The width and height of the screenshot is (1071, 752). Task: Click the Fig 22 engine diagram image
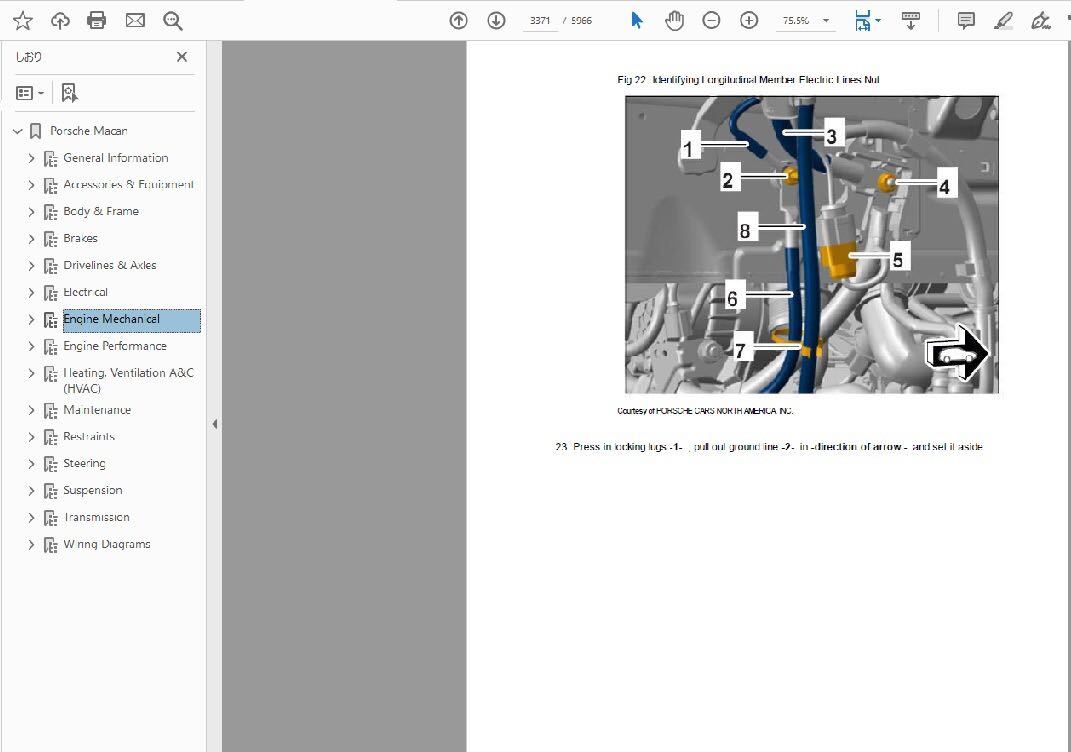[x=811, y=245]
